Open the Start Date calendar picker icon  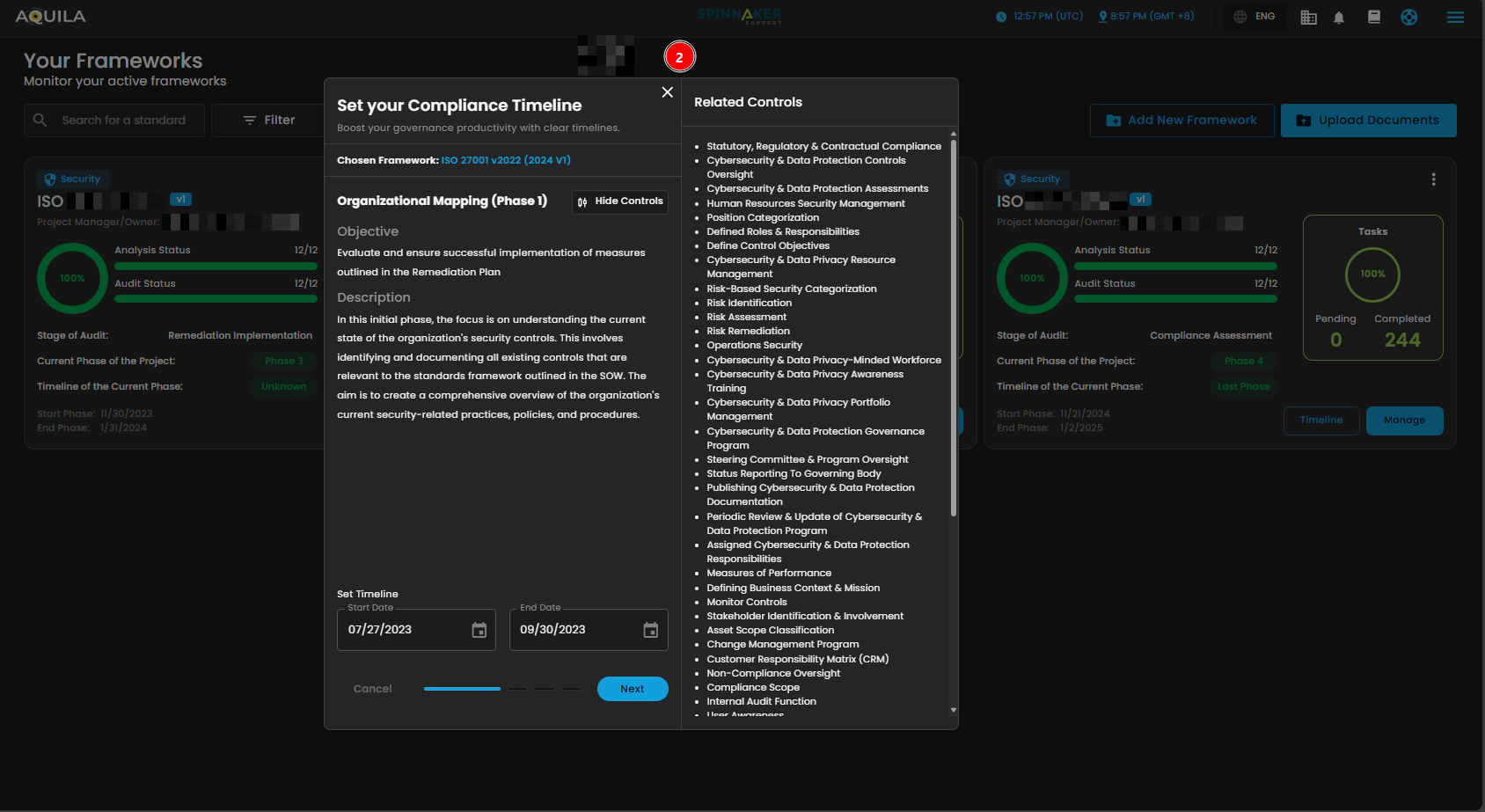coord(479,630)
